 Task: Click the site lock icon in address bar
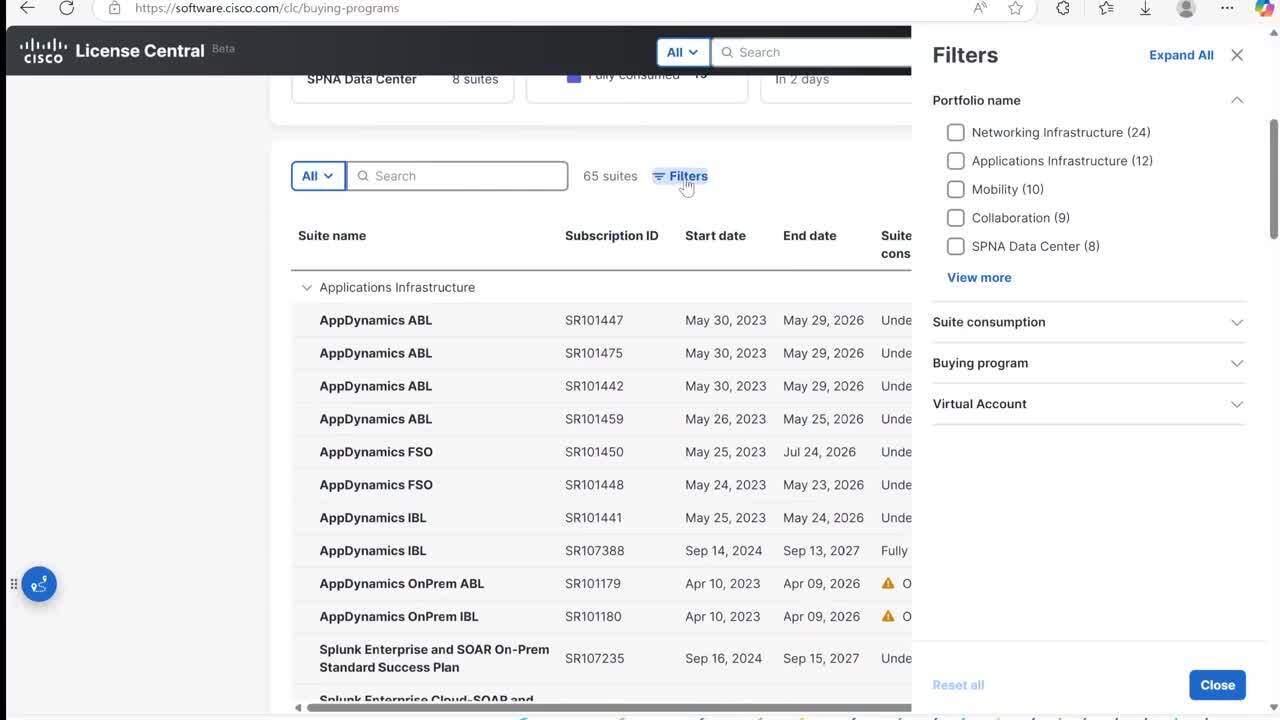click(114, 8)
